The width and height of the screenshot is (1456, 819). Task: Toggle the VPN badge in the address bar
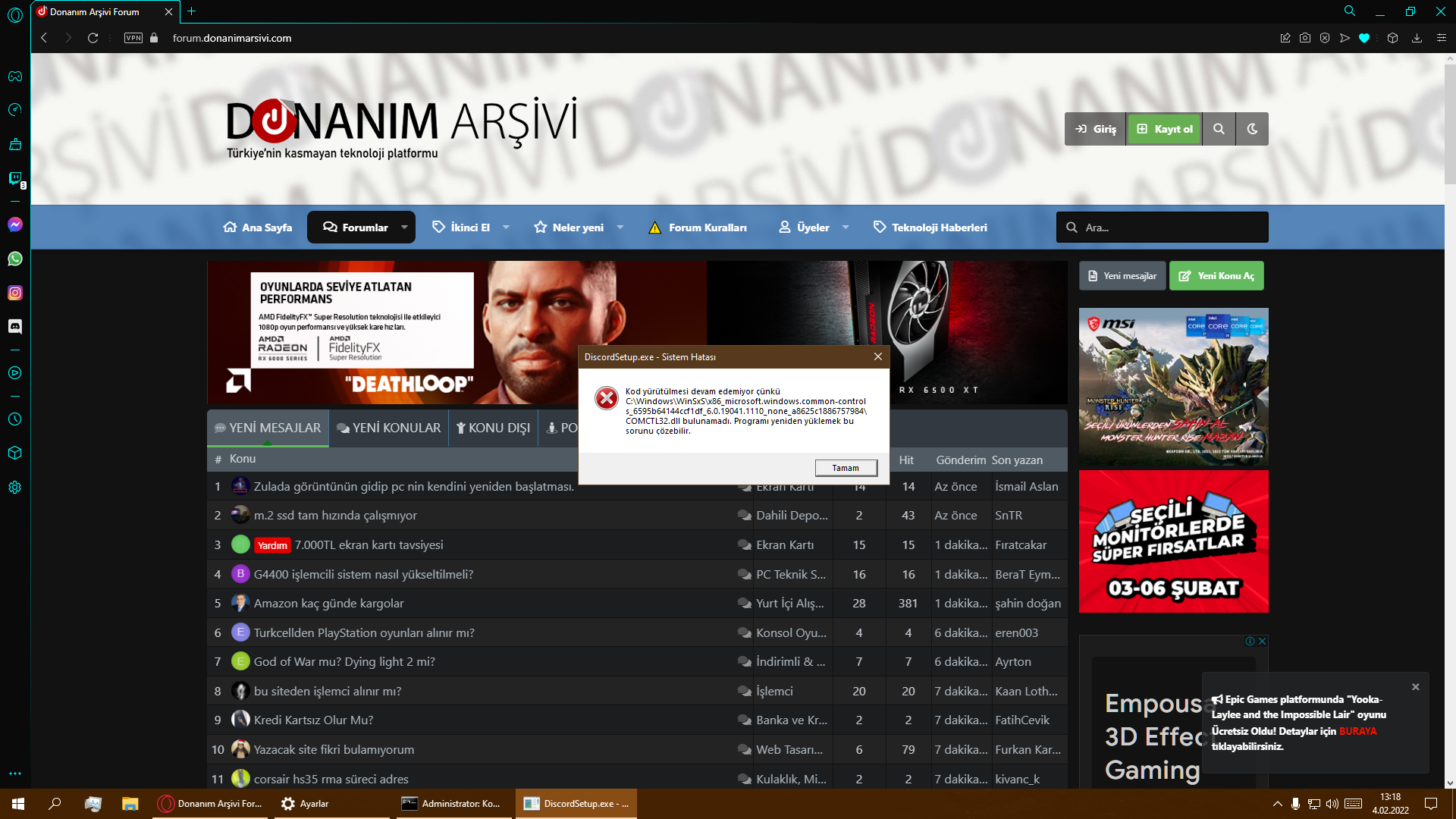[x=133, y=38]
